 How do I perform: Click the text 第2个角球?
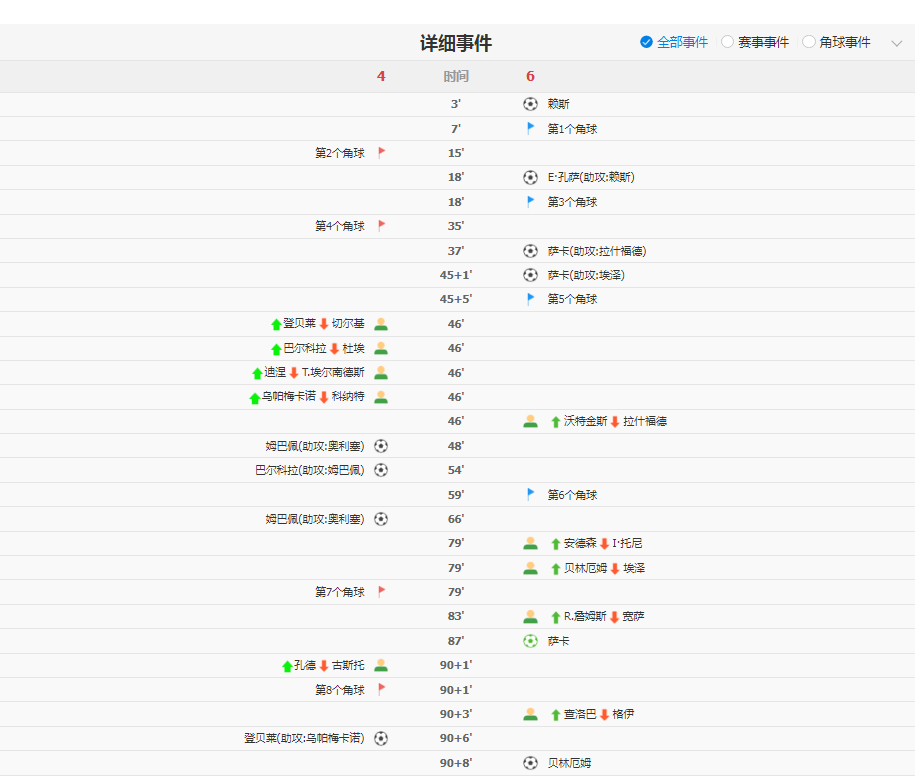(x=340, y=153)
